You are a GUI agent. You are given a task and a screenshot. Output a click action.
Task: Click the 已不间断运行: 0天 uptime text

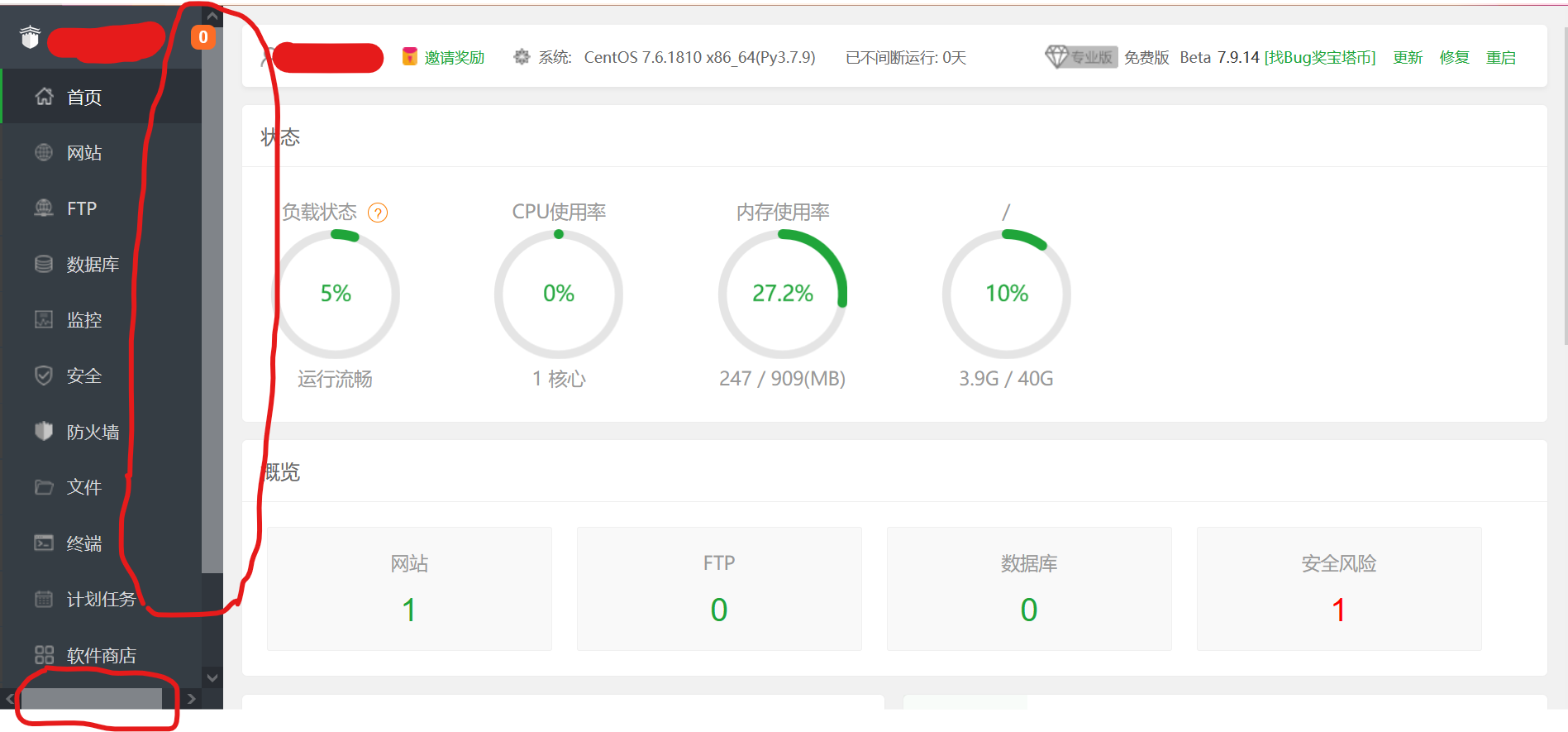pyautogui.click(x=906, y=57)
